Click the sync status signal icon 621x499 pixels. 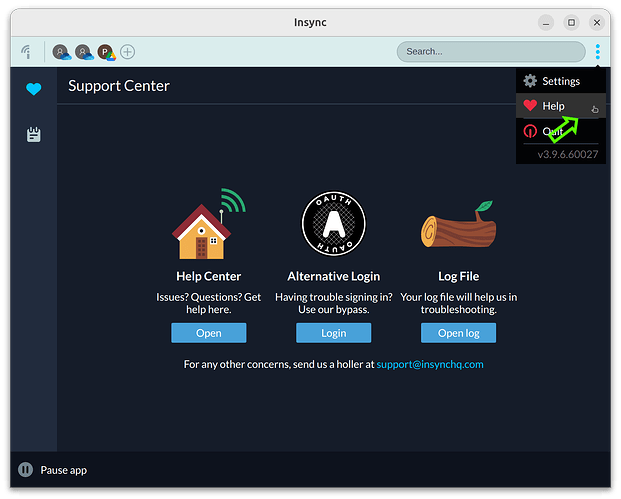point(27,51)
